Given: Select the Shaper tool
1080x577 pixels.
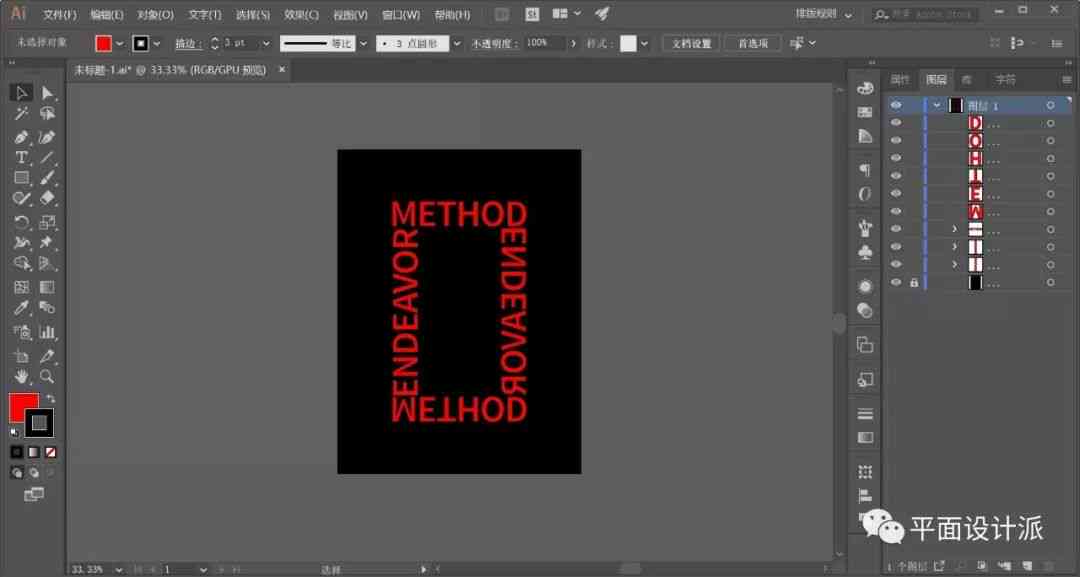Looking at the screenshot, I should click(21, 199).
